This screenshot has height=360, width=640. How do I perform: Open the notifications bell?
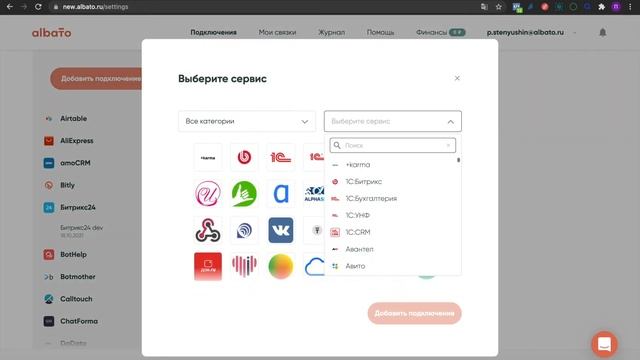[x=602, y=32]
